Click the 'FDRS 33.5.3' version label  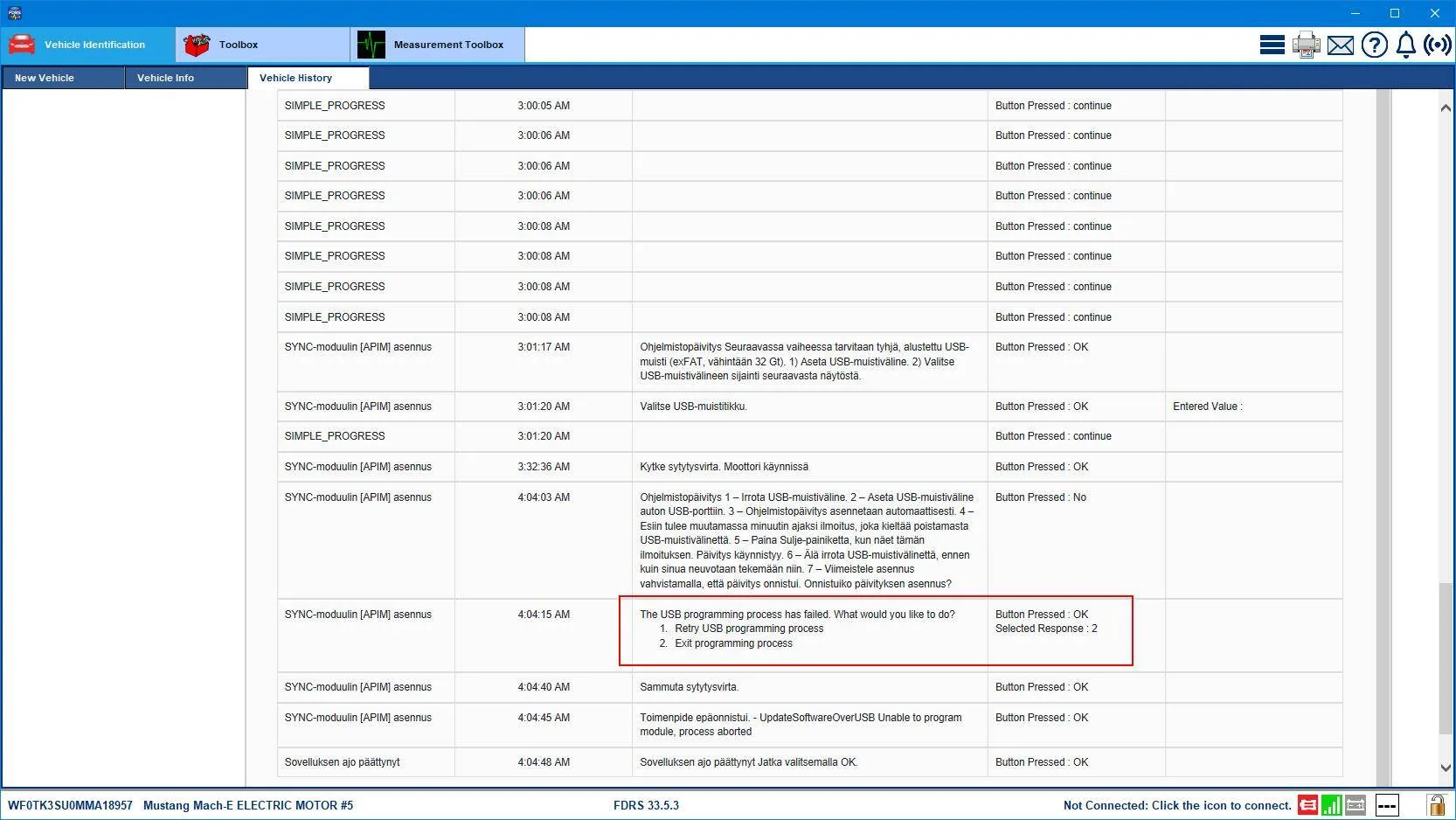click(x=646, y=805)
